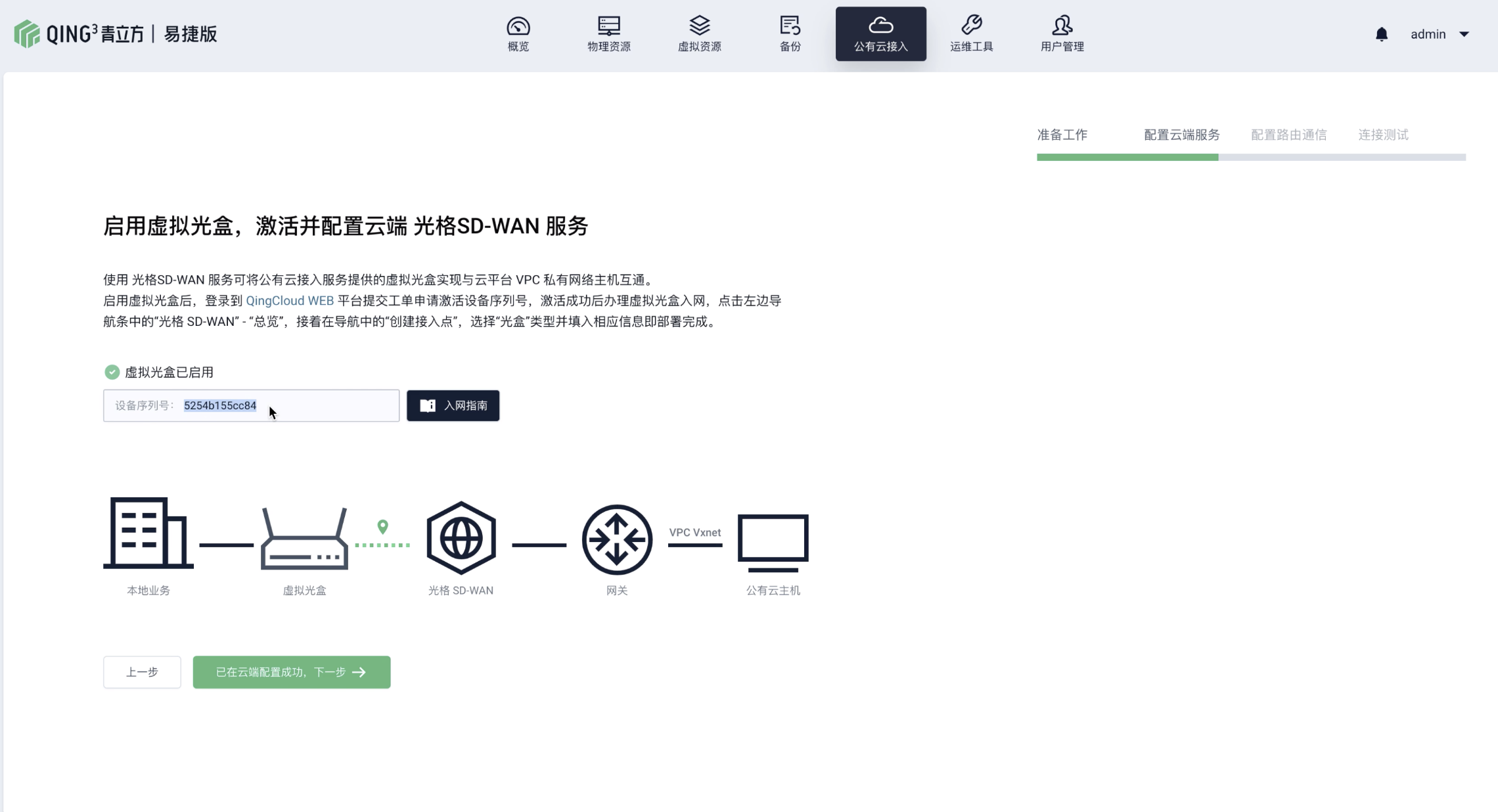
Task: Open the 概览 overview dashboard icon
Action: pyautogui.click(x=518, y=34)
